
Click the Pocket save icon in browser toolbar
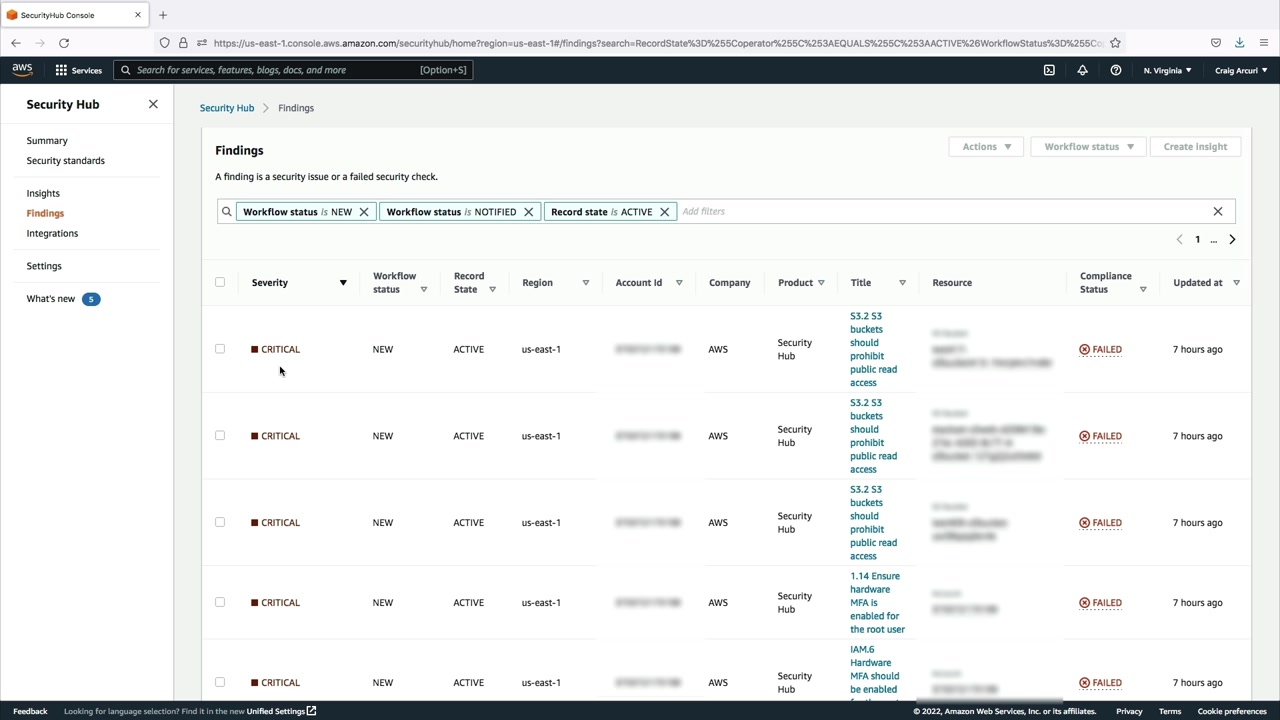[x=1216, y=43]
